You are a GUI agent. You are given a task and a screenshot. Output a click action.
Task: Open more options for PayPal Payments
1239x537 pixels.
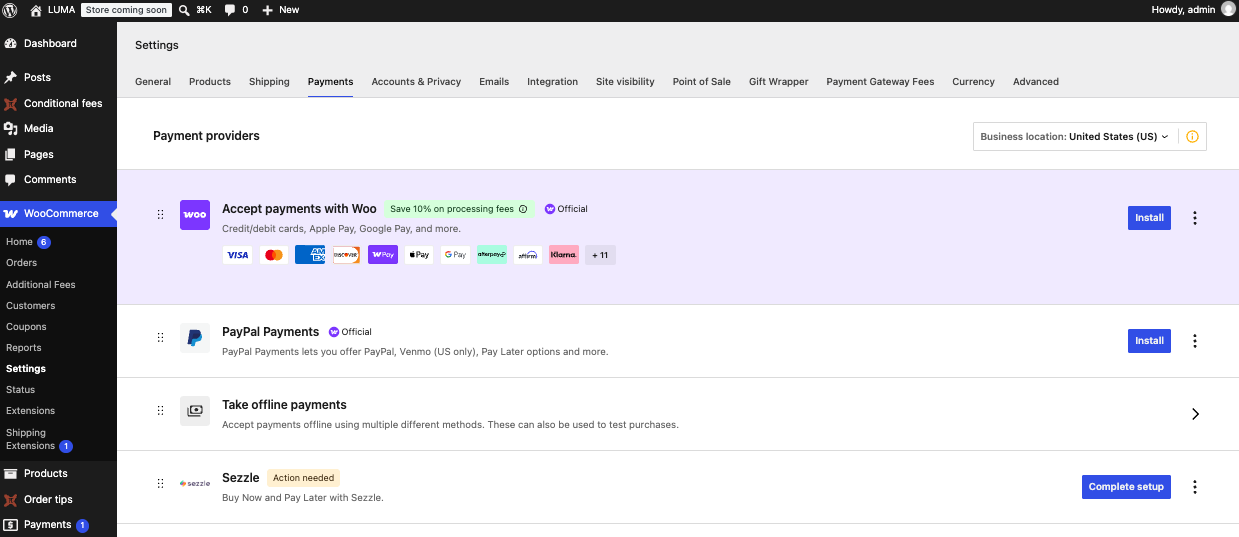point(1195,341)
